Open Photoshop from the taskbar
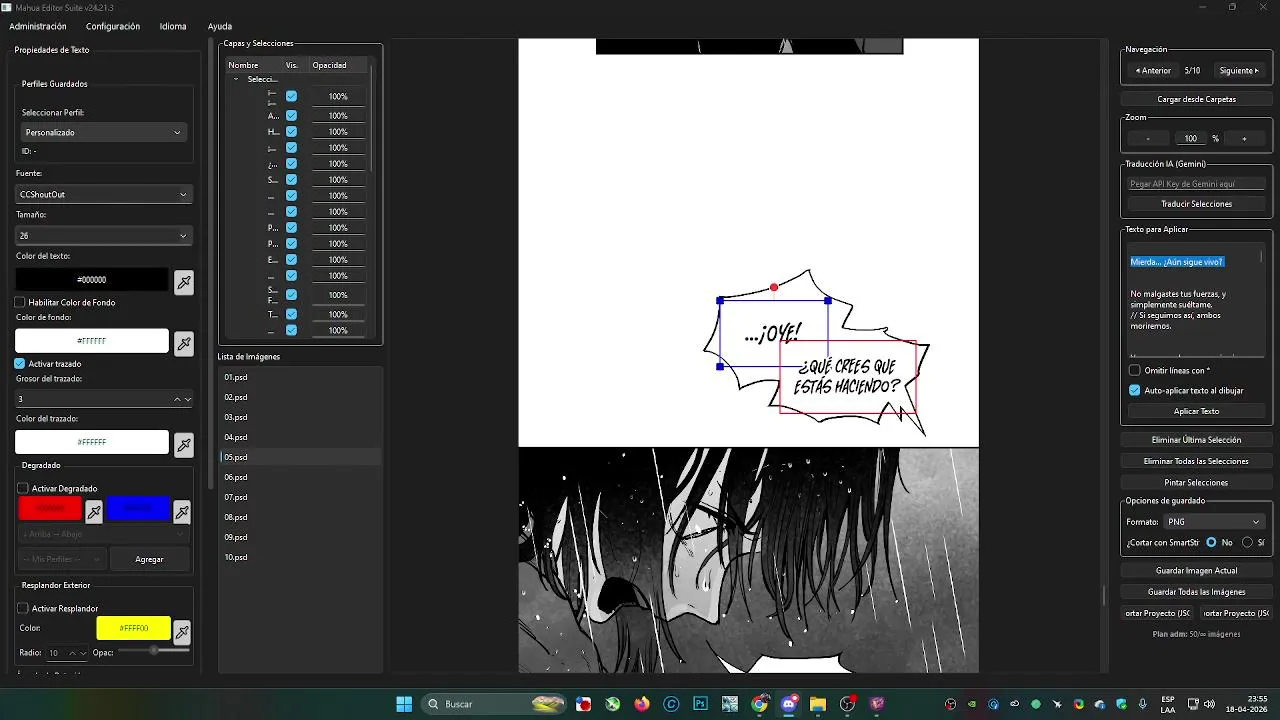 701,704
